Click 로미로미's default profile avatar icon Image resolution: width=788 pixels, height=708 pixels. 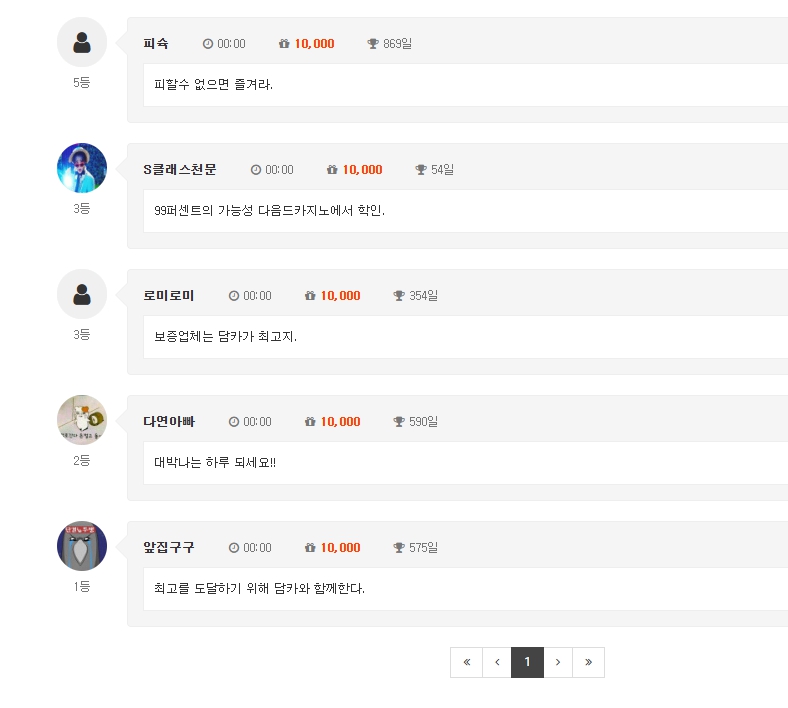[x=82, y=294]
